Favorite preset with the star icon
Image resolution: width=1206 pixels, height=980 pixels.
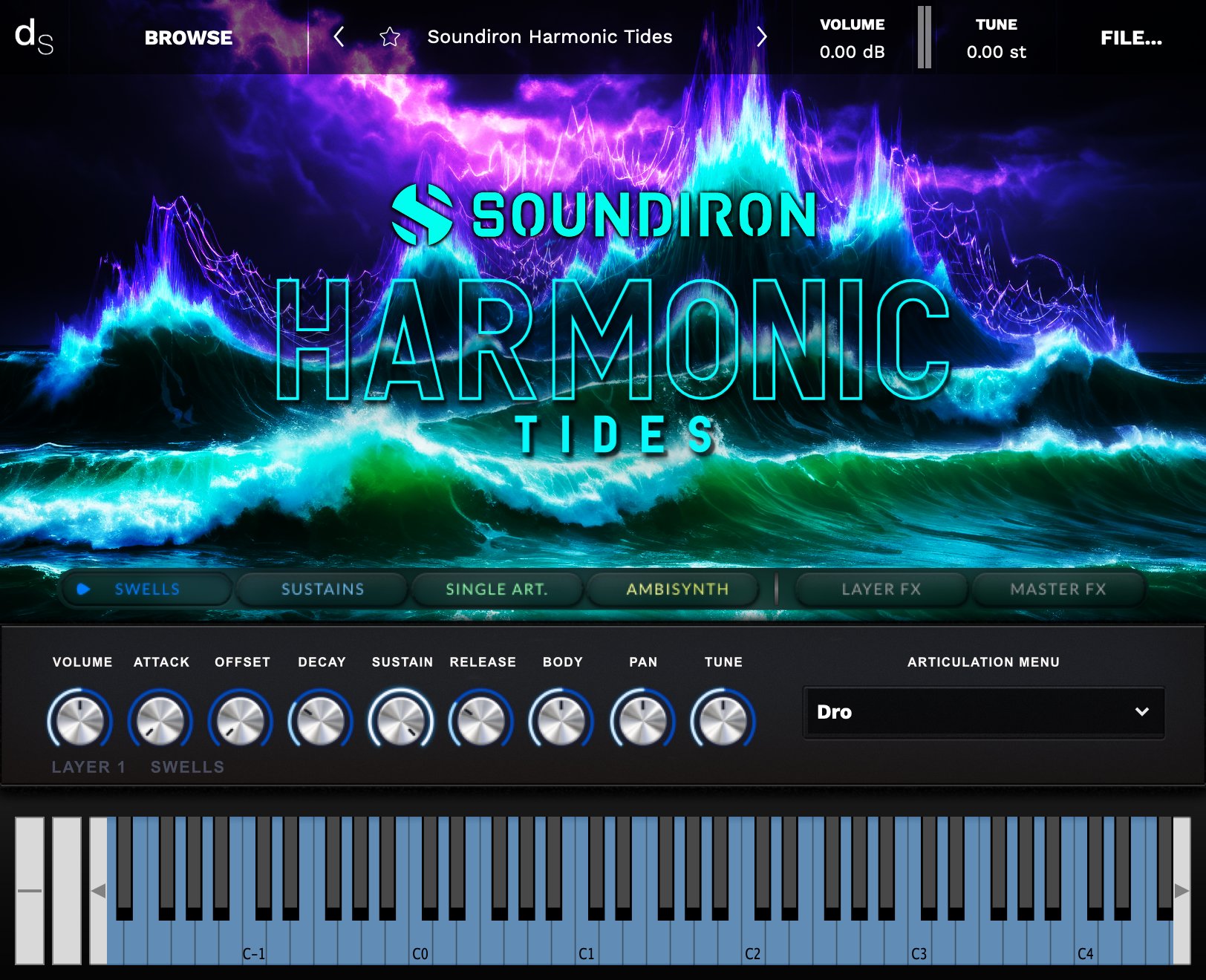click(x=390, y=37)
